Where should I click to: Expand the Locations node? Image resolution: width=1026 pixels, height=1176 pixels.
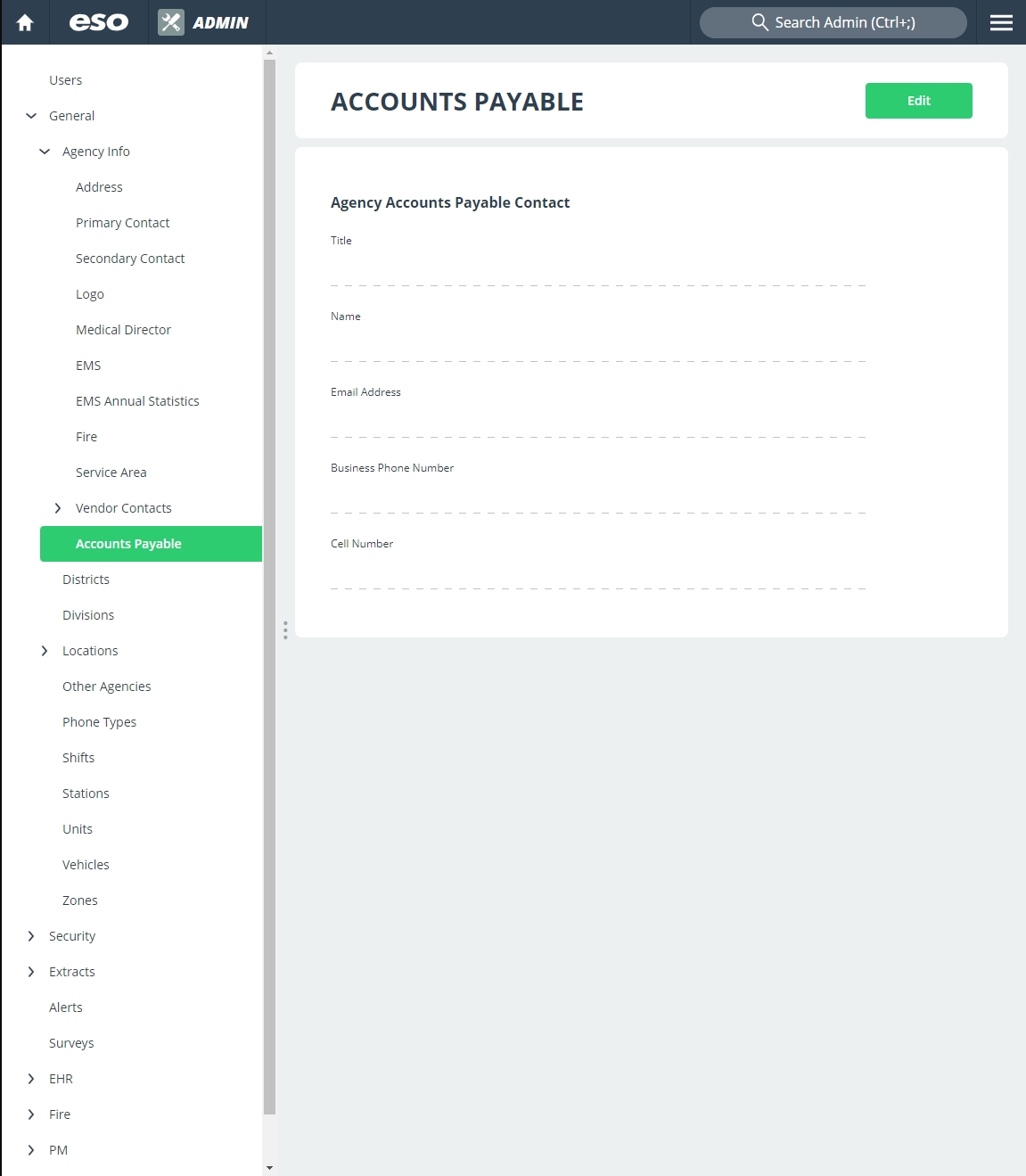coord(45,651)
